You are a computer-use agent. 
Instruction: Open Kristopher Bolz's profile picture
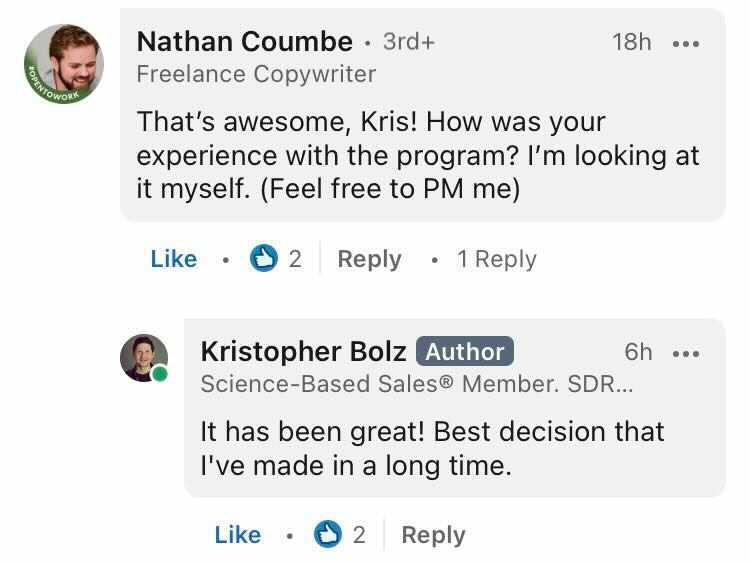click(x=144, y=357)
